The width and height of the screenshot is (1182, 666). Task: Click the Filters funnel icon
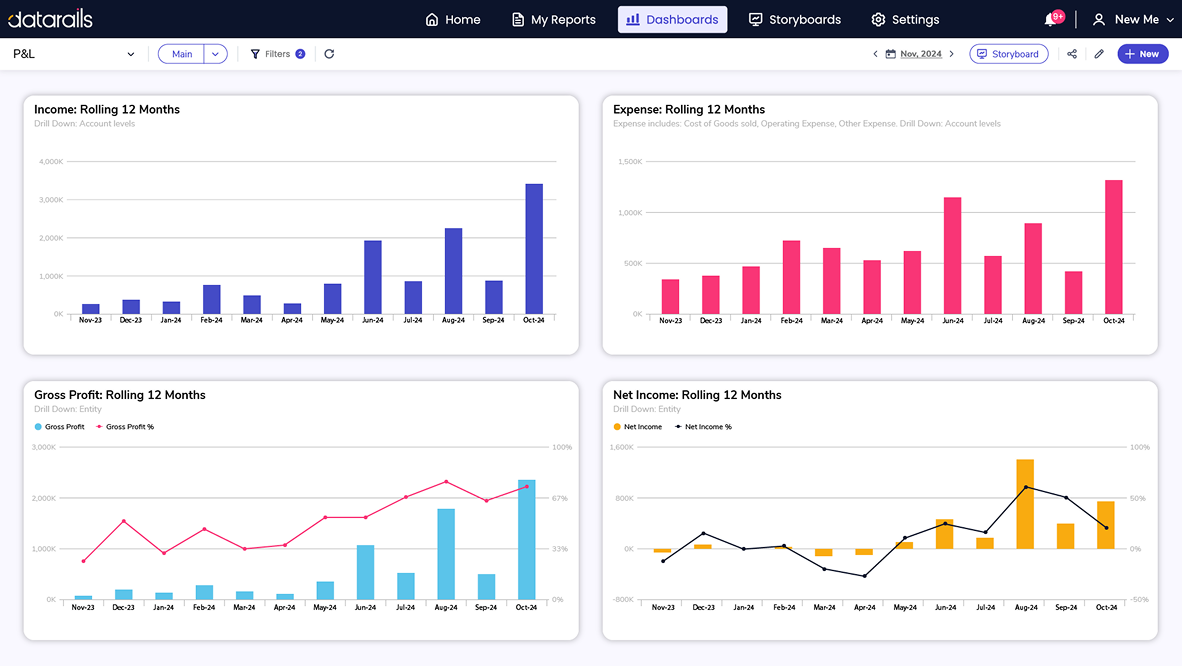coord(255,54)
